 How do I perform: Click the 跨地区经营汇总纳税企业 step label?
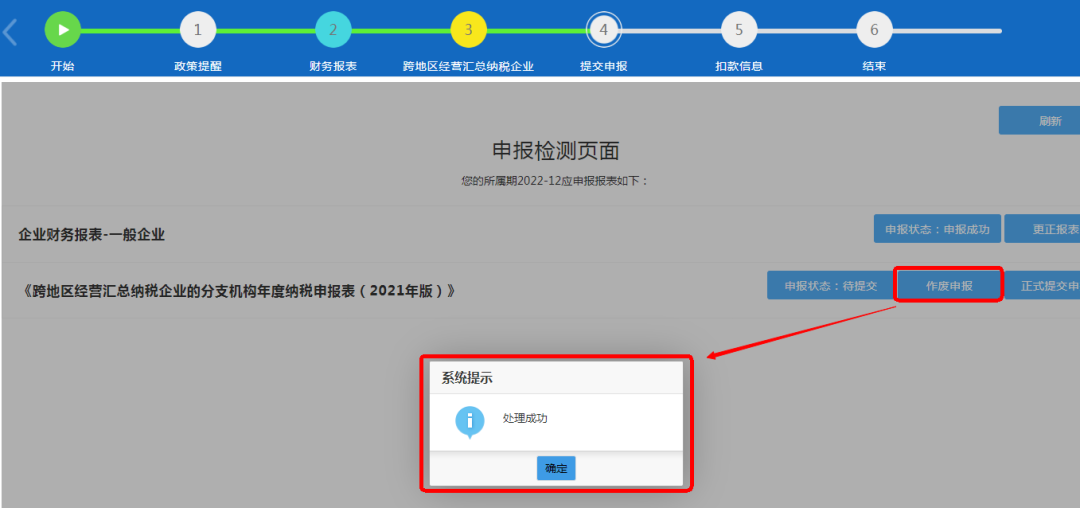coord(468,66)
